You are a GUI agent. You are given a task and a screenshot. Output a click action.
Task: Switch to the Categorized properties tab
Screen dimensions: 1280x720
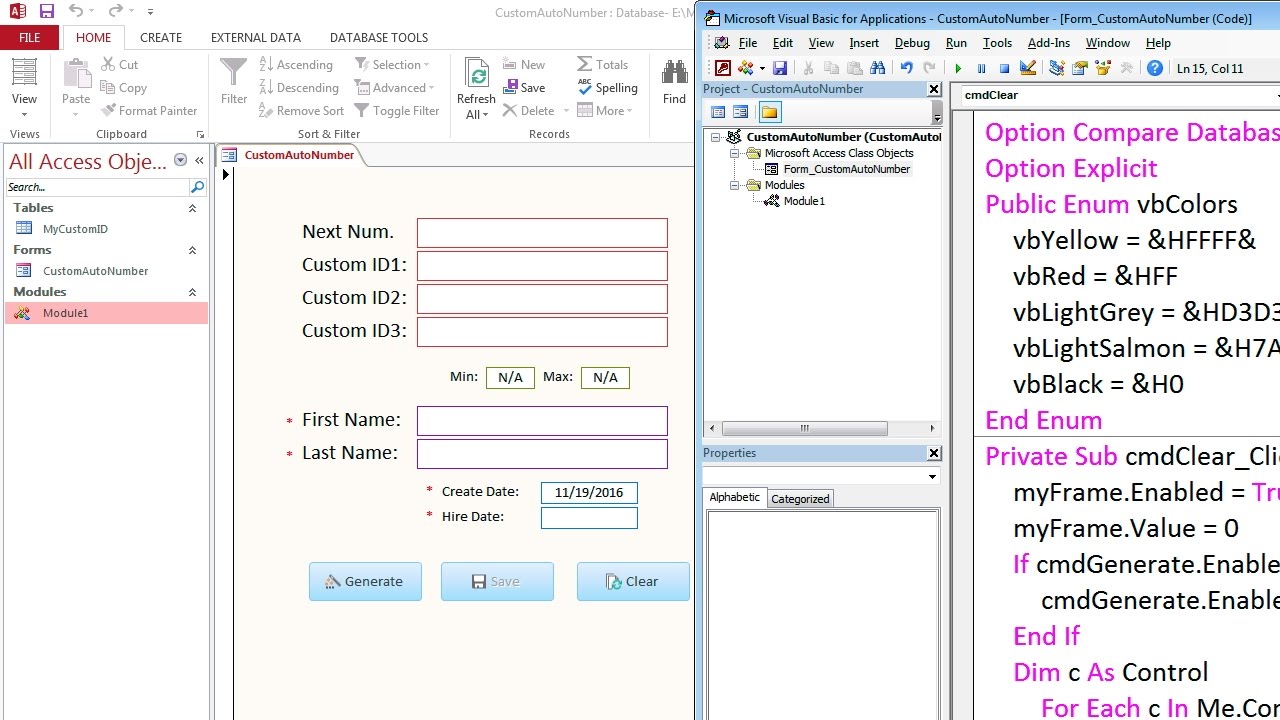click(800, 498)
